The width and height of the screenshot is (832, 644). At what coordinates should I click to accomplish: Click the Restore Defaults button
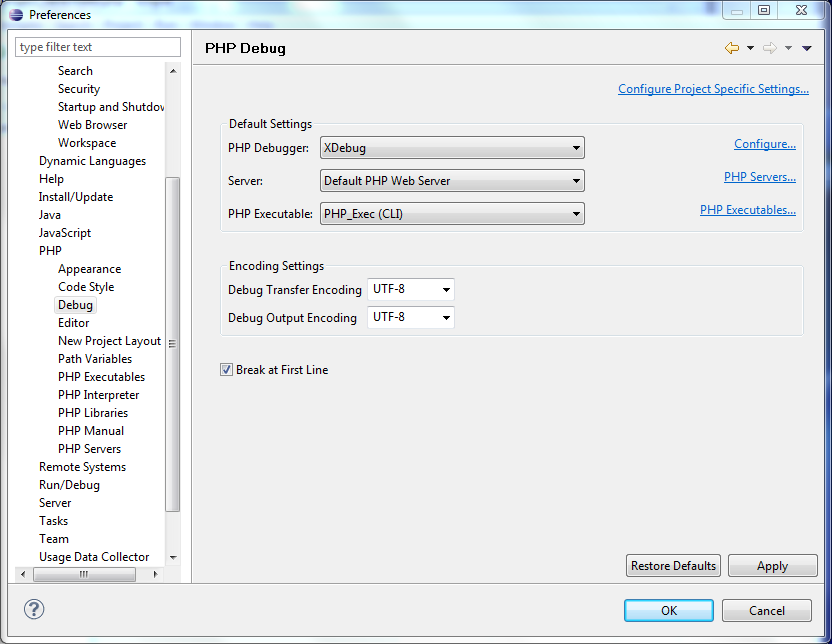(673, 565)
